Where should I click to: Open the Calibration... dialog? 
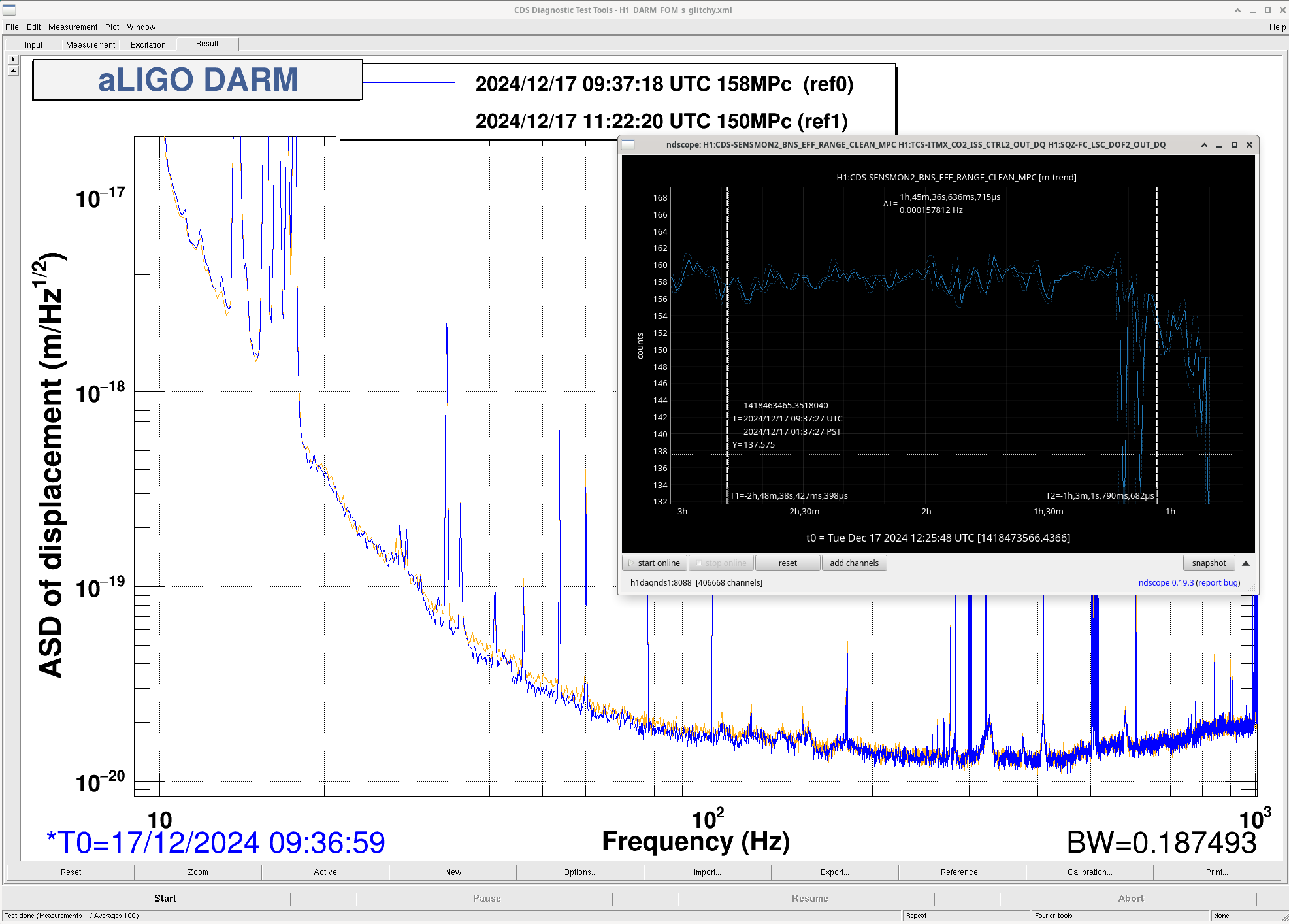[1090, 872]
